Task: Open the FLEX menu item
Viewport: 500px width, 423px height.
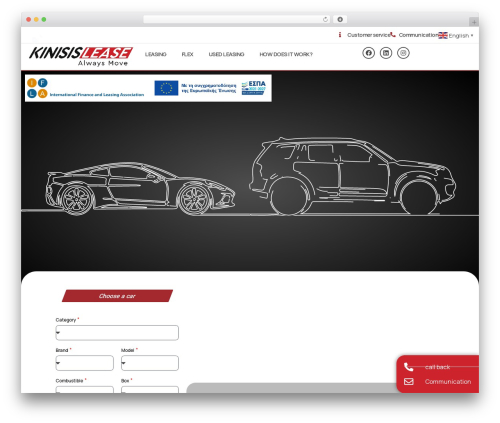Action: click(187, 54)
